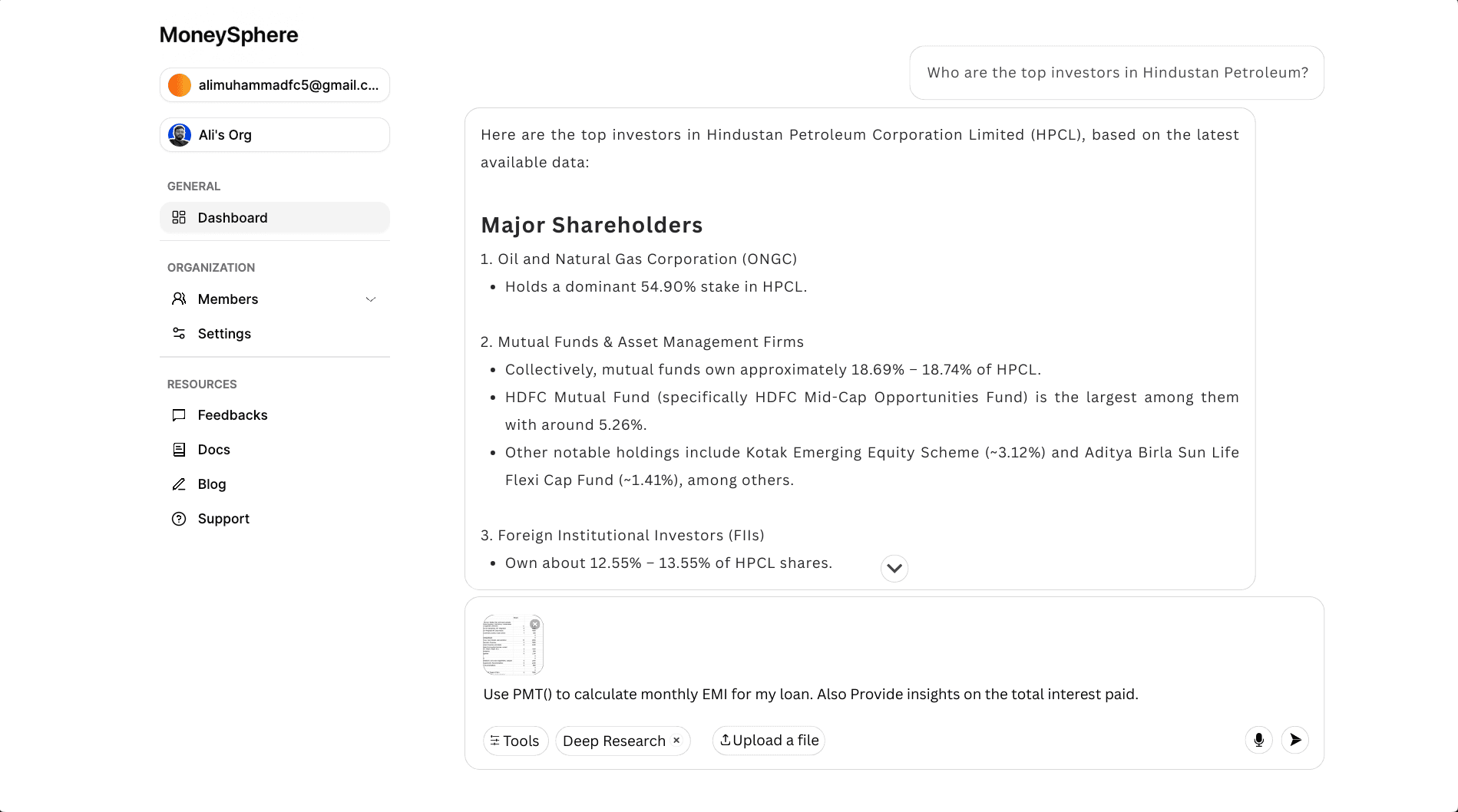The image size is (1458, 812).
Task: Open the Tools options menu
Action: click(515, 741)
